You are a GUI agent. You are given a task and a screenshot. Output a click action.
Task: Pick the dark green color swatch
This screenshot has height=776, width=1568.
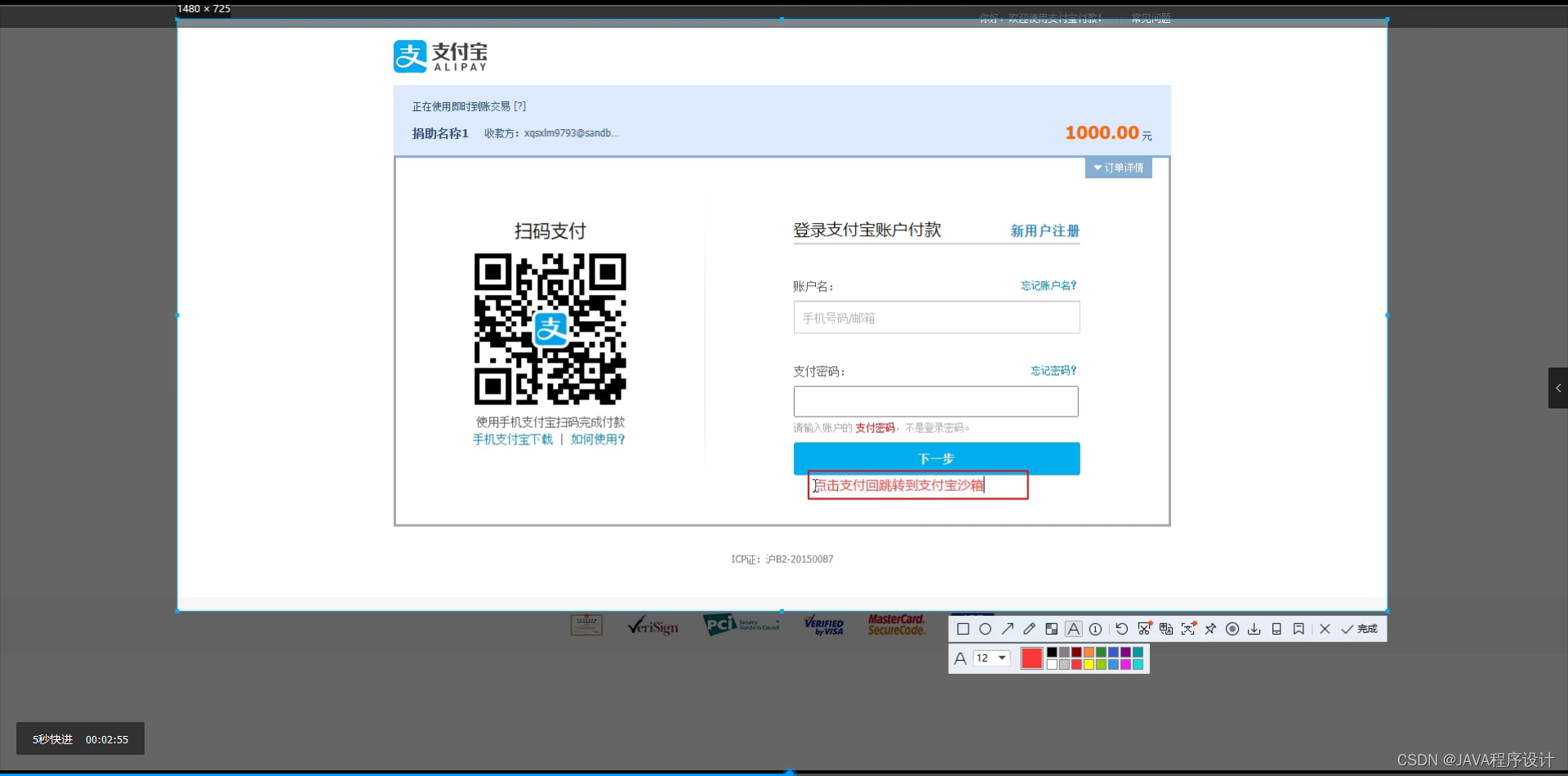click(x=1101, y=652)
